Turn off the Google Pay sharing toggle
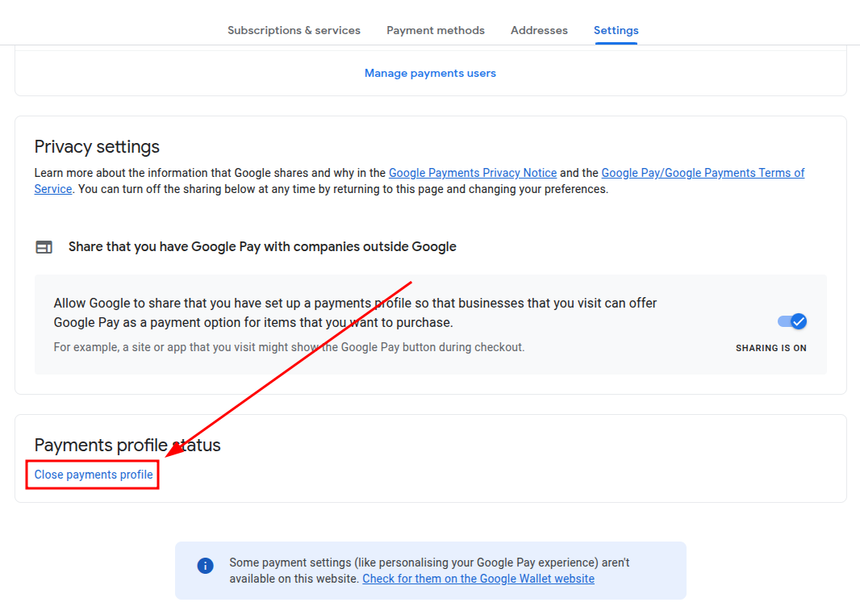 [792, 321]
